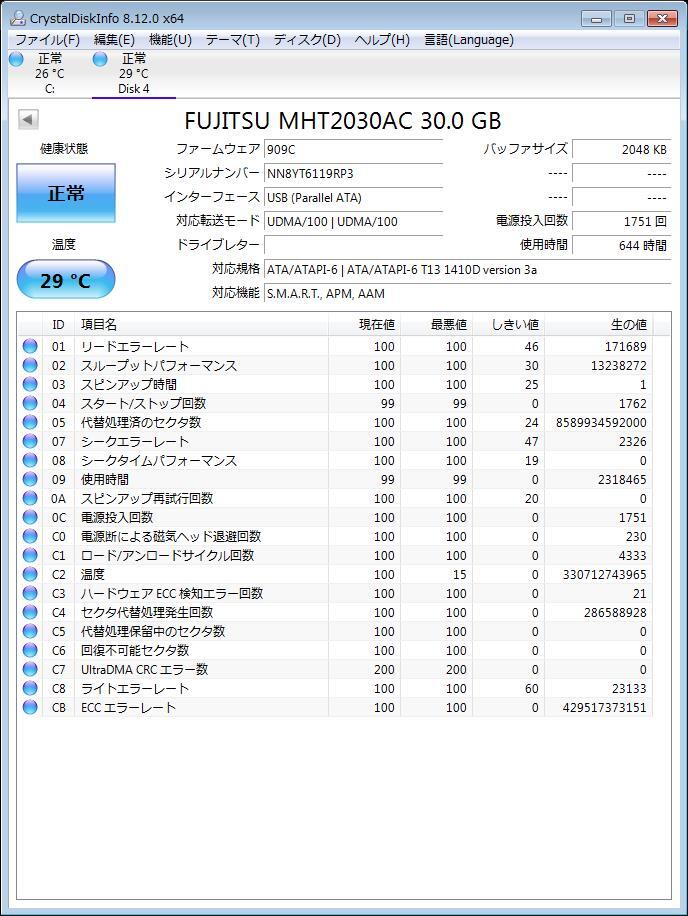The width and height of the screenshot is (688, 916).
Task: Switch to the C: disk tab
Action: coord(50,74)
